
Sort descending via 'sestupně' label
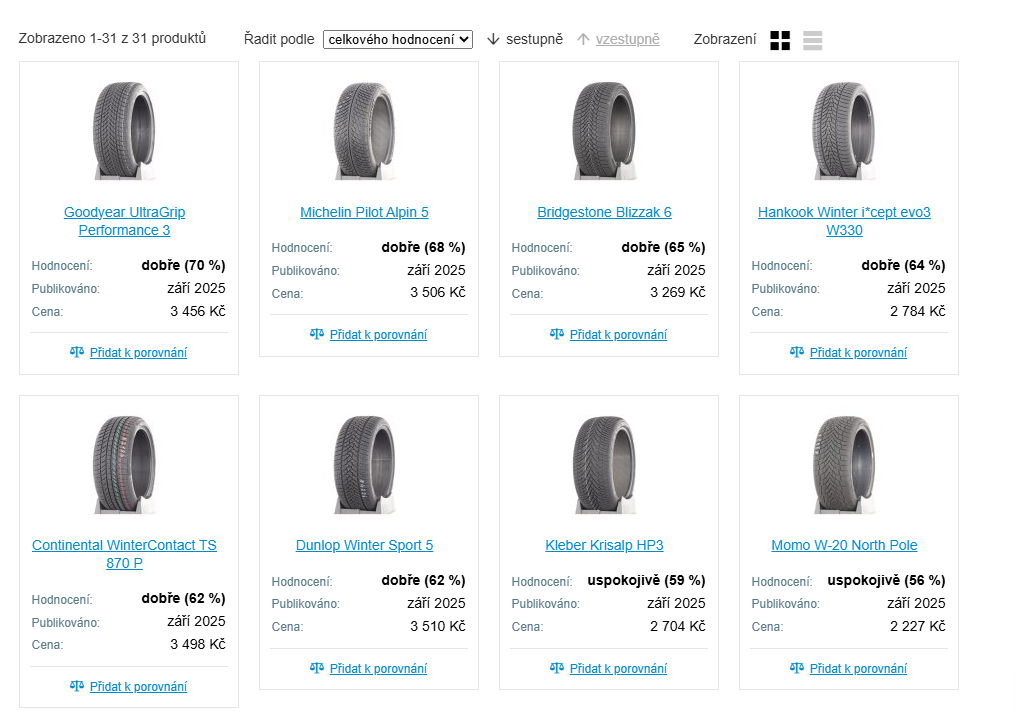[534, 39]
